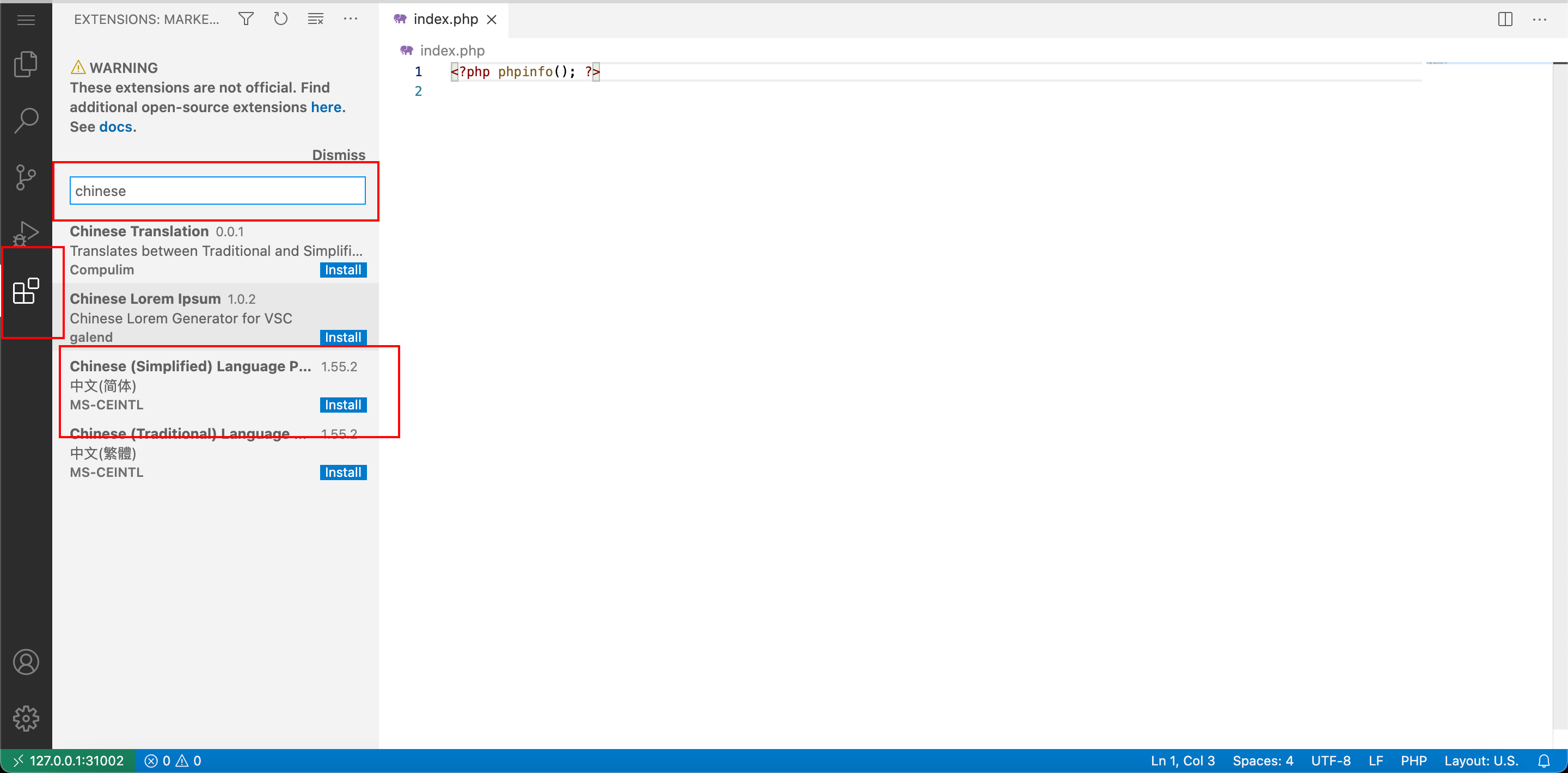This screenshot has width=1568, height=773.
Task: Install Chinese (Simplified) Language Pack
Action: coord(342,405)
